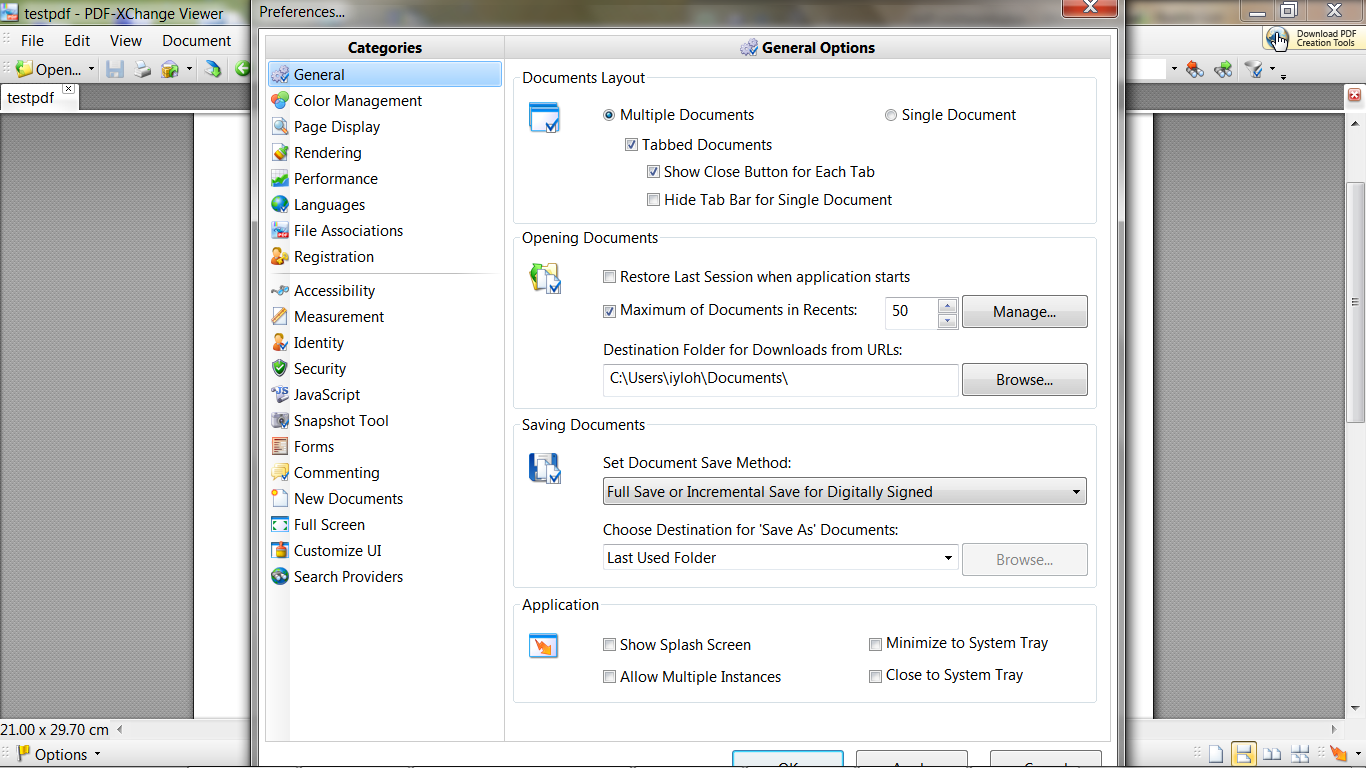Click the Continuous Facing layout icon
The width and height of the screenshot is (1366, 768).
click(x=1300, y=754)
